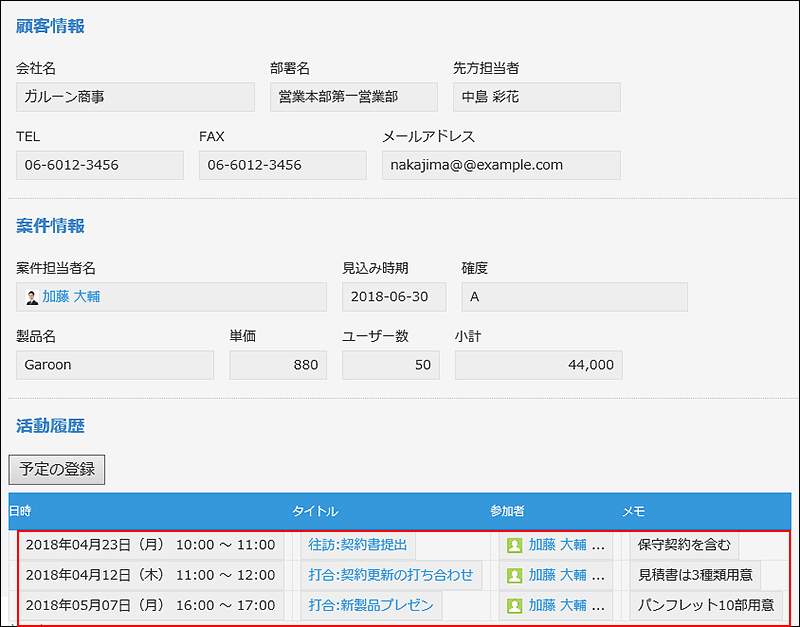The image size is (800, 627).
Task: Click the 日時 column header
Action: point(20,511)
